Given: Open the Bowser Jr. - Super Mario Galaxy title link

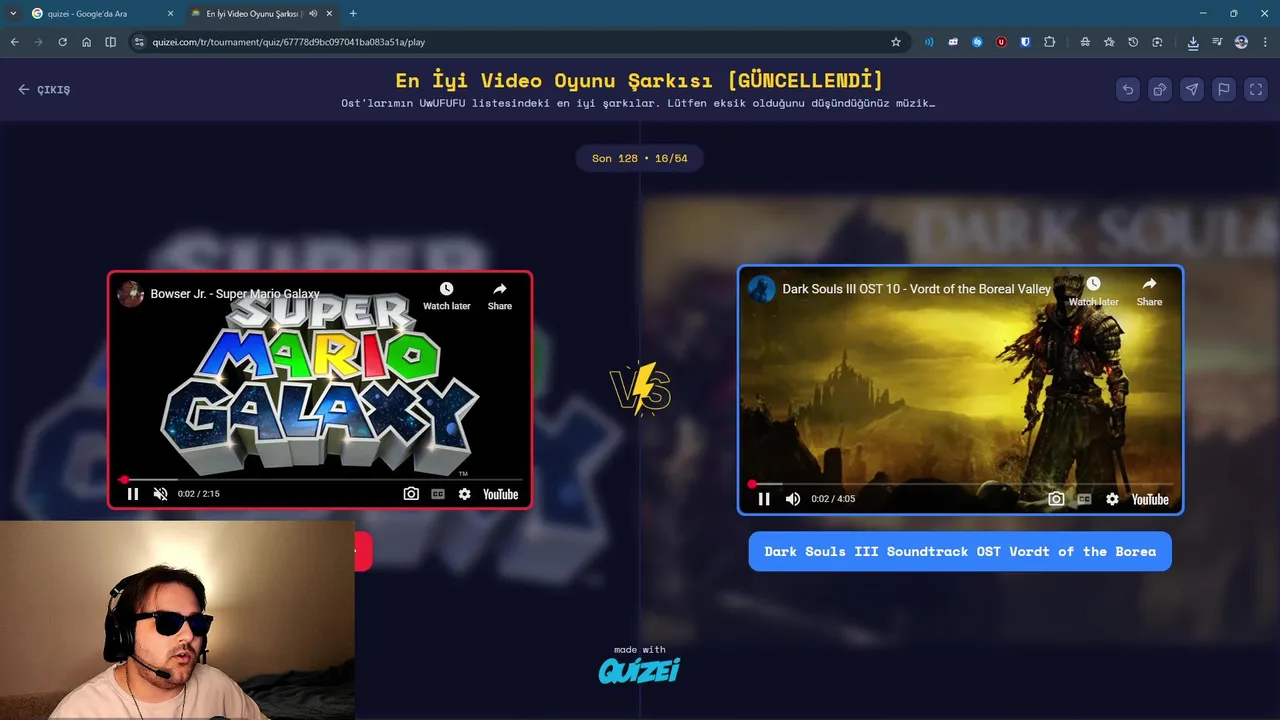Looking at the screenshot, I should (235, 294).
